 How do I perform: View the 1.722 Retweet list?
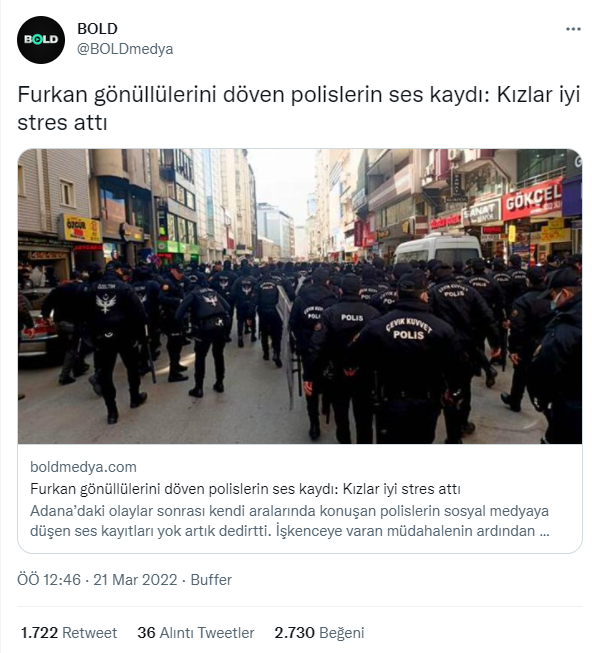tap(69, 633)
